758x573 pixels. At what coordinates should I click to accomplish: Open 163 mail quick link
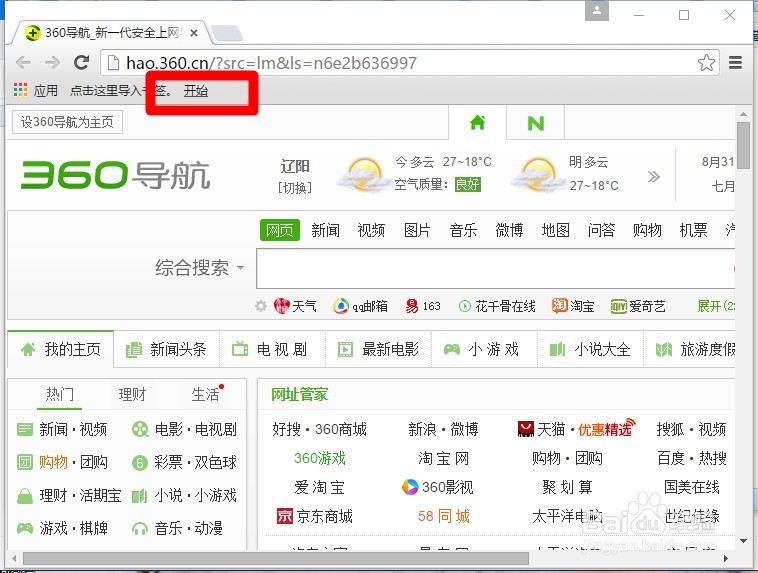423,306
